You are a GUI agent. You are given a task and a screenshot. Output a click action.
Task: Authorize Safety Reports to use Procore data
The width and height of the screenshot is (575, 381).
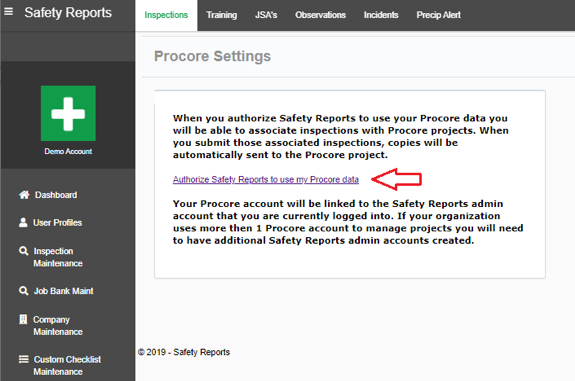[x=266, y=179]
